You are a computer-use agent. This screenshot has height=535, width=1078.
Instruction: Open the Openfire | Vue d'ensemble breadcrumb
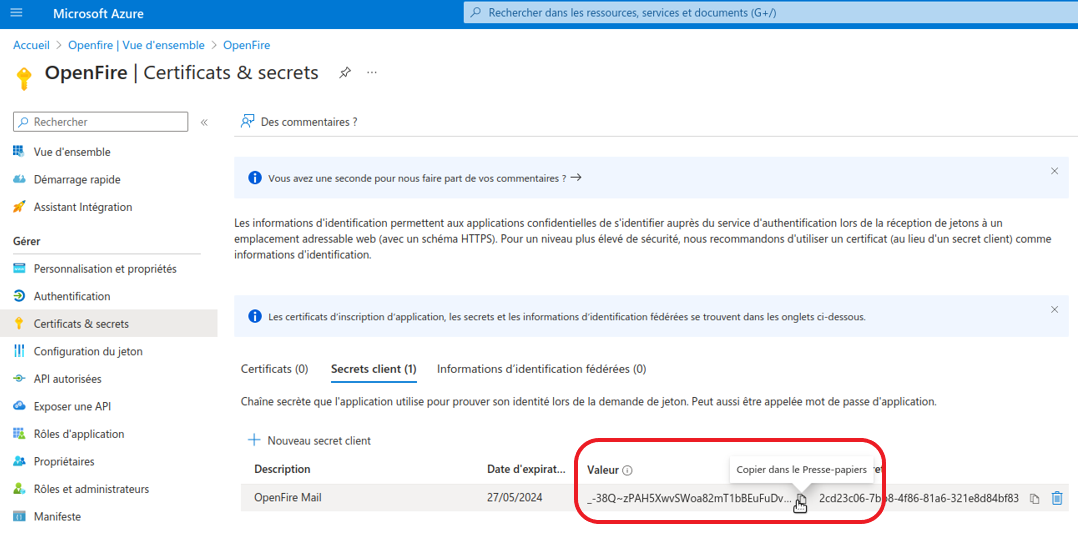[136, 45]
